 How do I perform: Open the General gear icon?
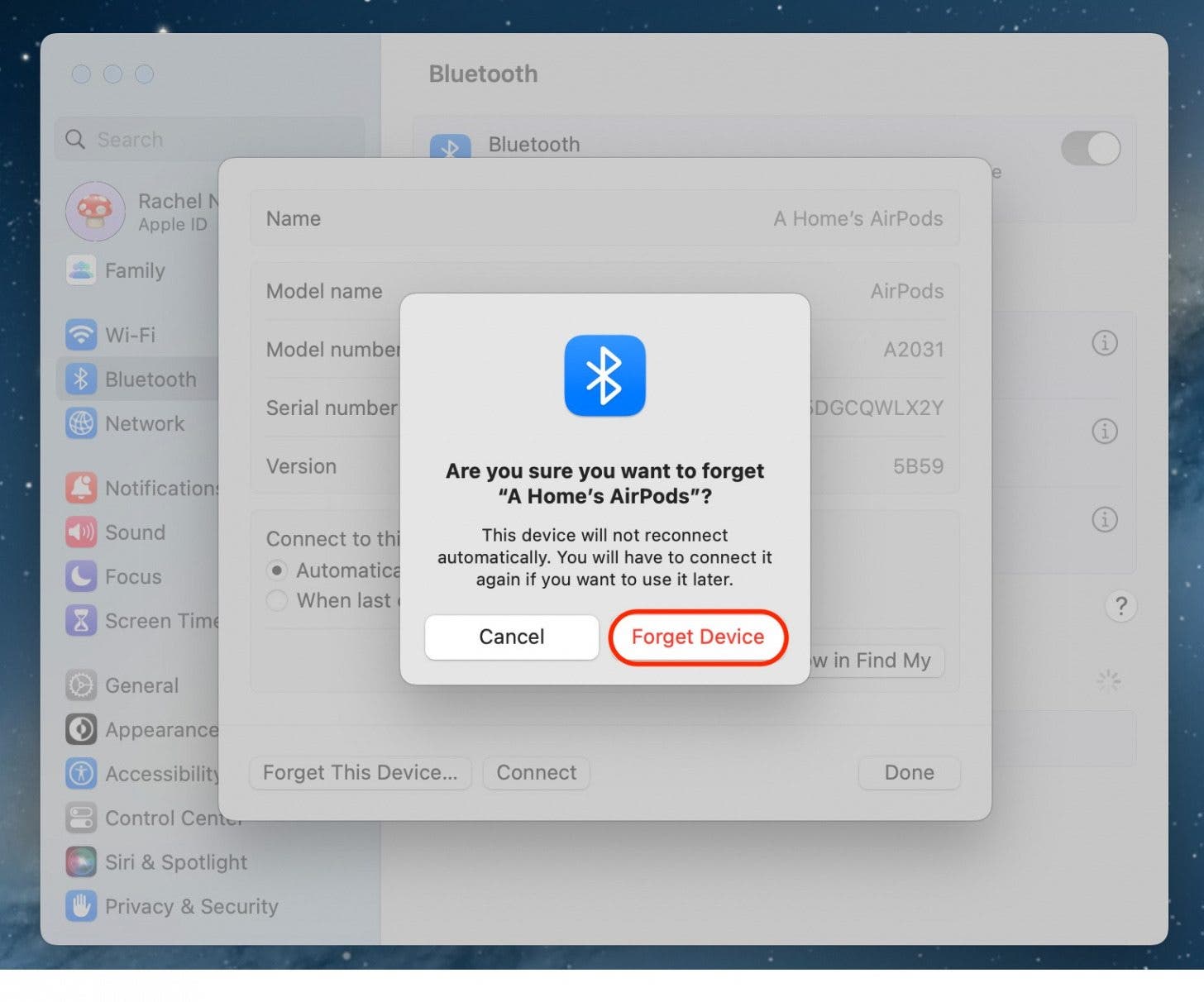[x=81, y=685]
